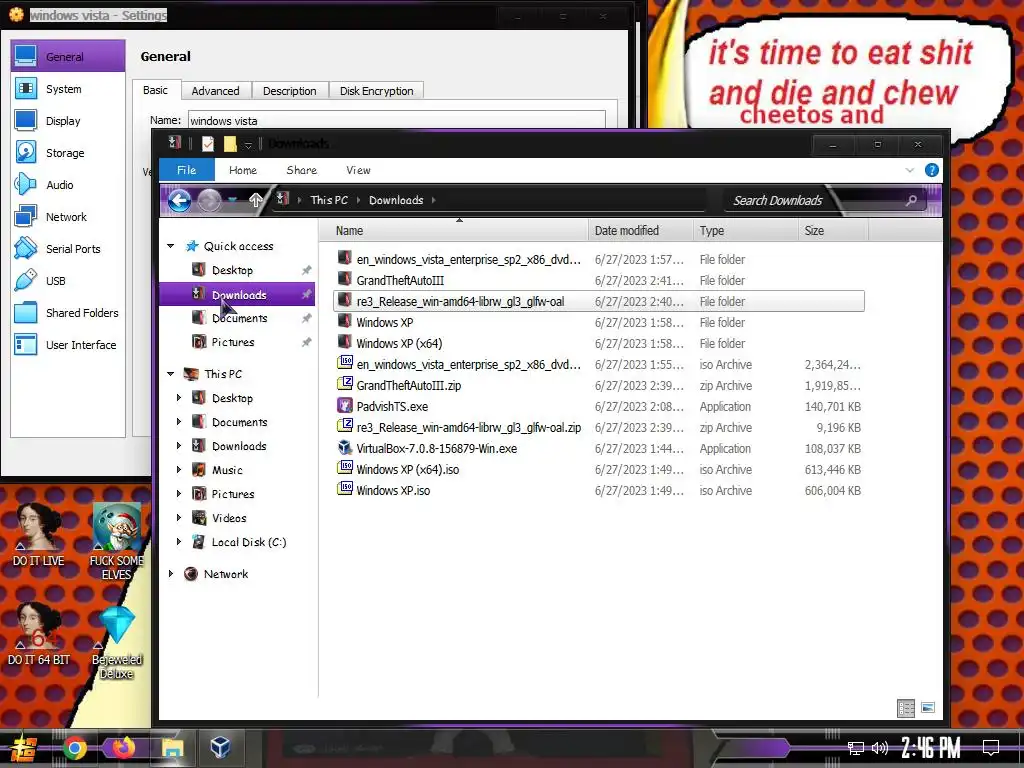The height and width of the screenshot is (768, 1024).
Task: Expand Downloads under This PC
Action: pyautogui.click(x=179, y=446)
